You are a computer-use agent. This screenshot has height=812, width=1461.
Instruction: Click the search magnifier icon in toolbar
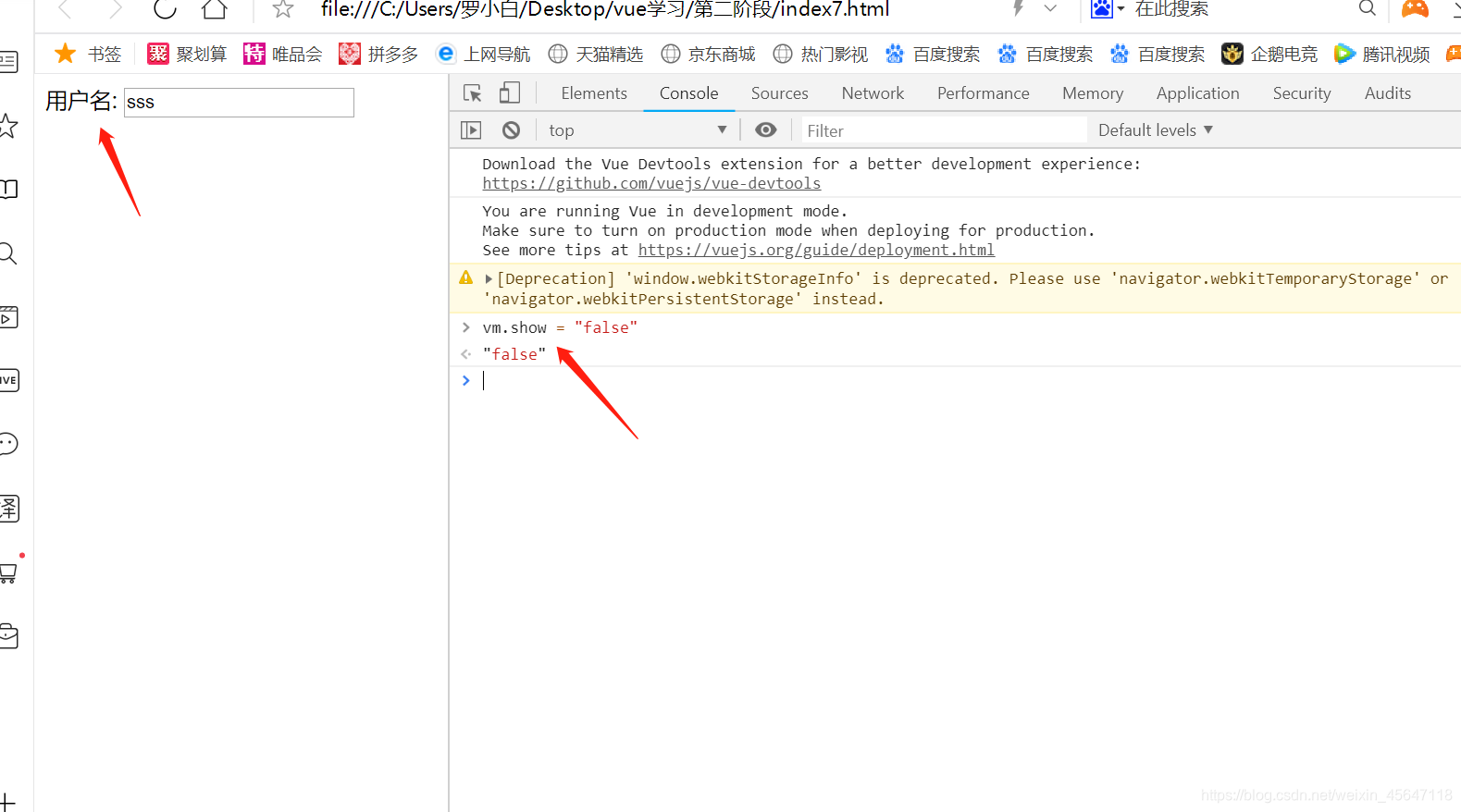pyautogui.click(x=1367, y=8)
